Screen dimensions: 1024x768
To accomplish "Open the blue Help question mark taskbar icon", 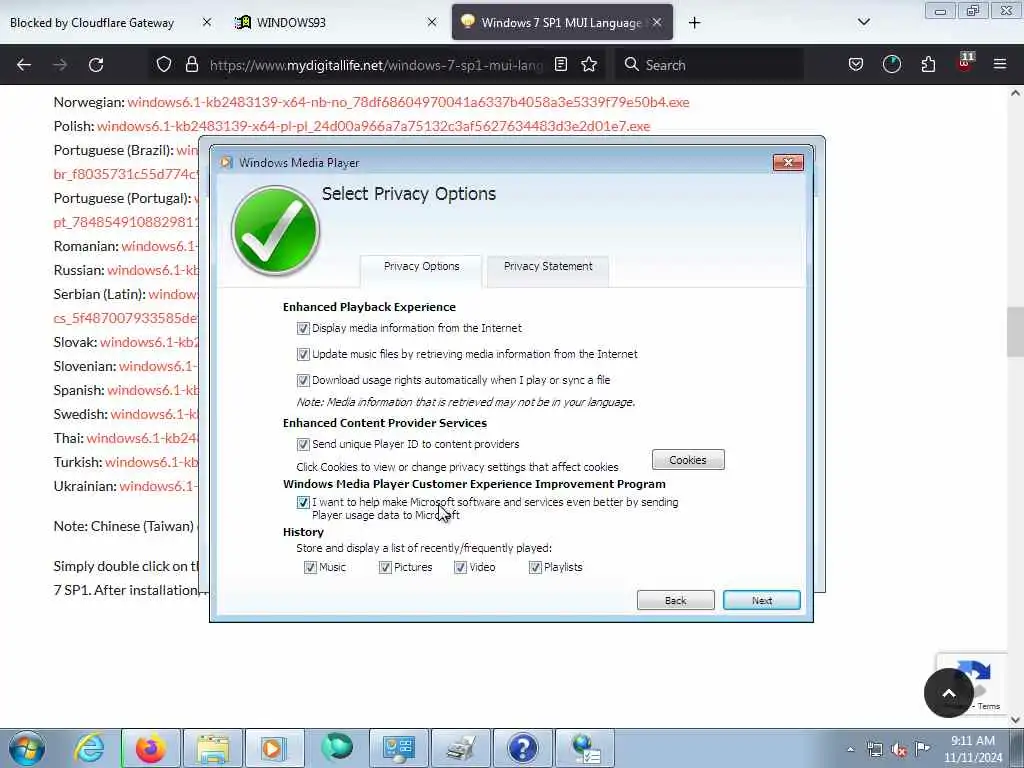I will 522,748.
